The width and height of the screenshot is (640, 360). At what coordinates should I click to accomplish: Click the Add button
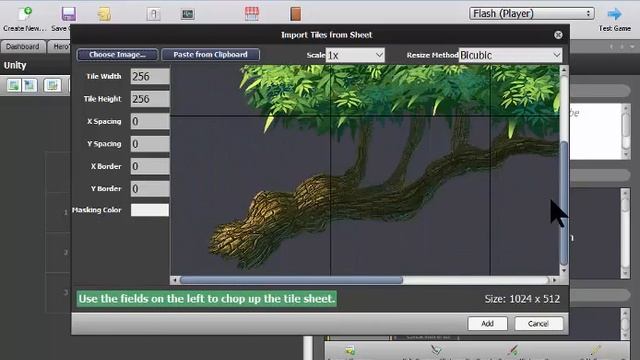pos(487,324)
